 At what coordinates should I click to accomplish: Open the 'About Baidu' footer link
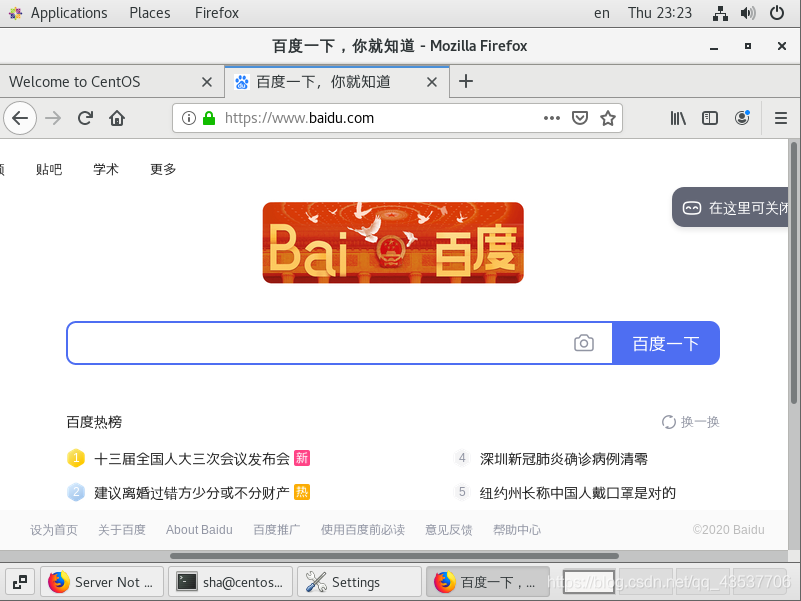[x=199, y=529]
